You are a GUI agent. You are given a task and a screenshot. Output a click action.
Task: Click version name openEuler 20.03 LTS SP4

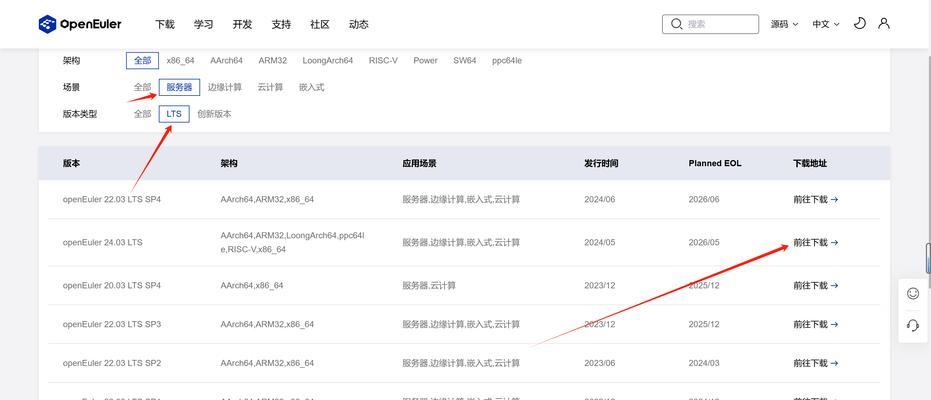pyautogui.click(x=112, y=285)
